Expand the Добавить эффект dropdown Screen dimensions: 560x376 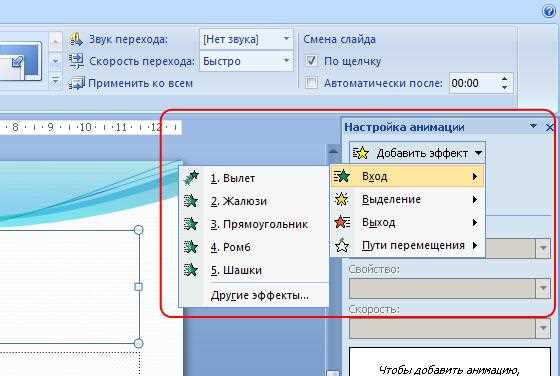coord(479,153)
